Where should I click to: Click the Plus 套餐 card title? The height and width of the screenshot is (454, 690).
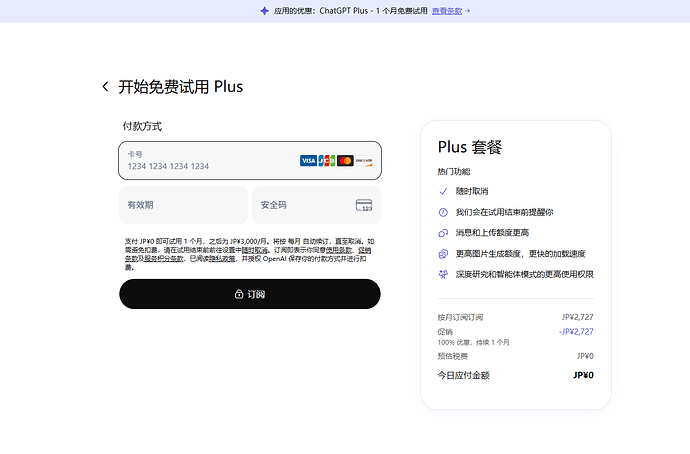click(470, 147)
